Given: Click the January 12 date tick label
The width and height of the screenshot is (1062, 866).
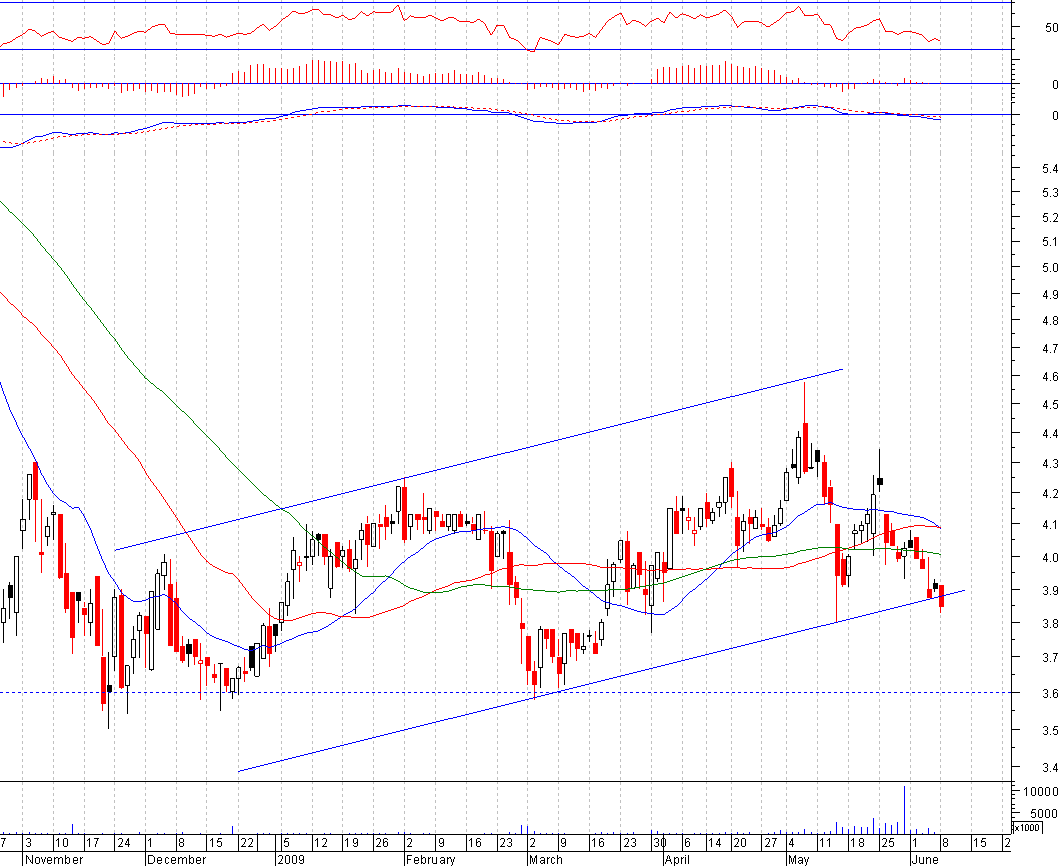Looking at the screenshot, I should (320, 843).
